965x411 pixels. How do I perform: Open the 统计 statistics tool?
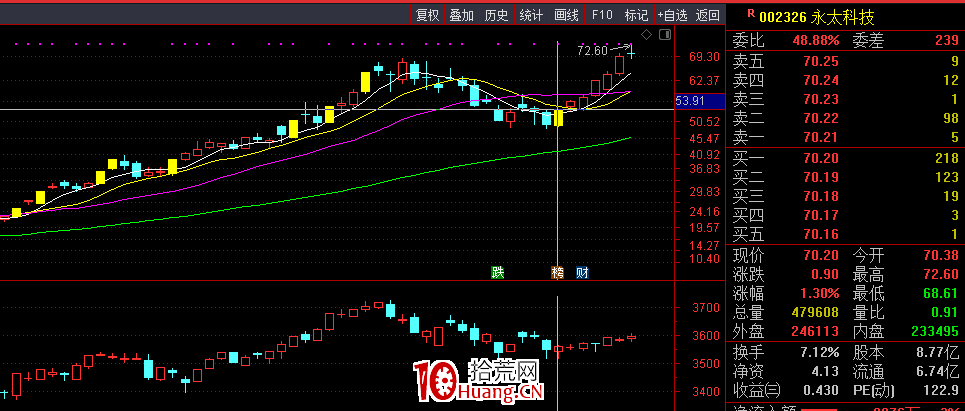(x=531, y=15)
